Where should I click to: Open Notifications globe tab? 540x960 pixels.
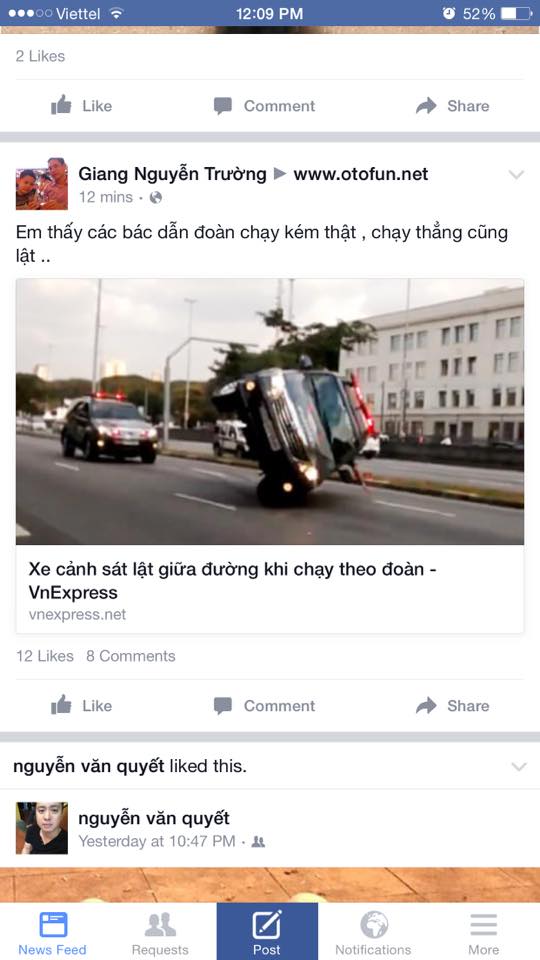[x=373, y=932]
